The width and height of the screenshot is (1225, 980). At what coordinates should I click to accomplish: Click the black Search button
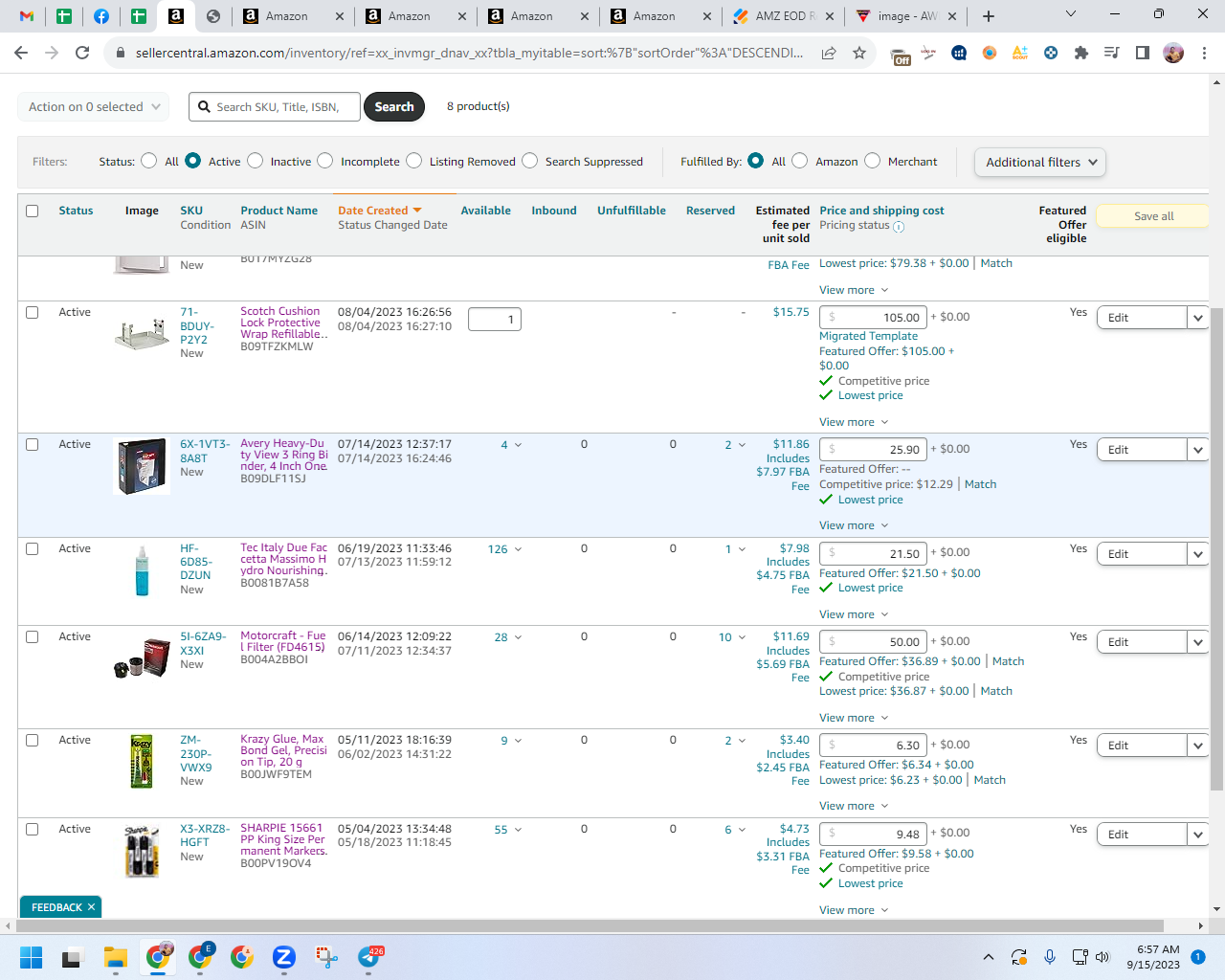394,107
